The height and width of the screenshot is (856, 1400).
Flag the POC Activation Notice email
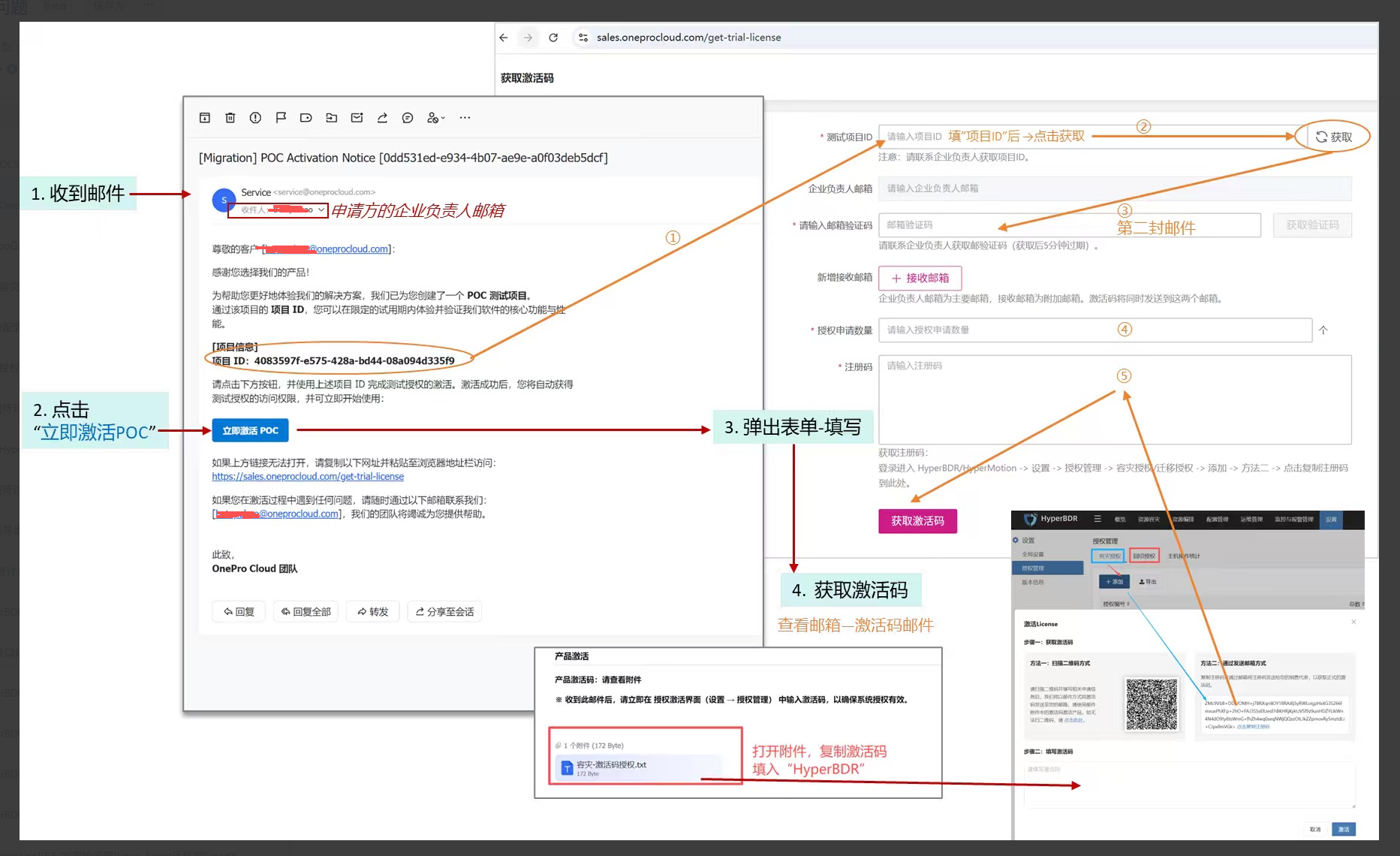click(281, 118)
